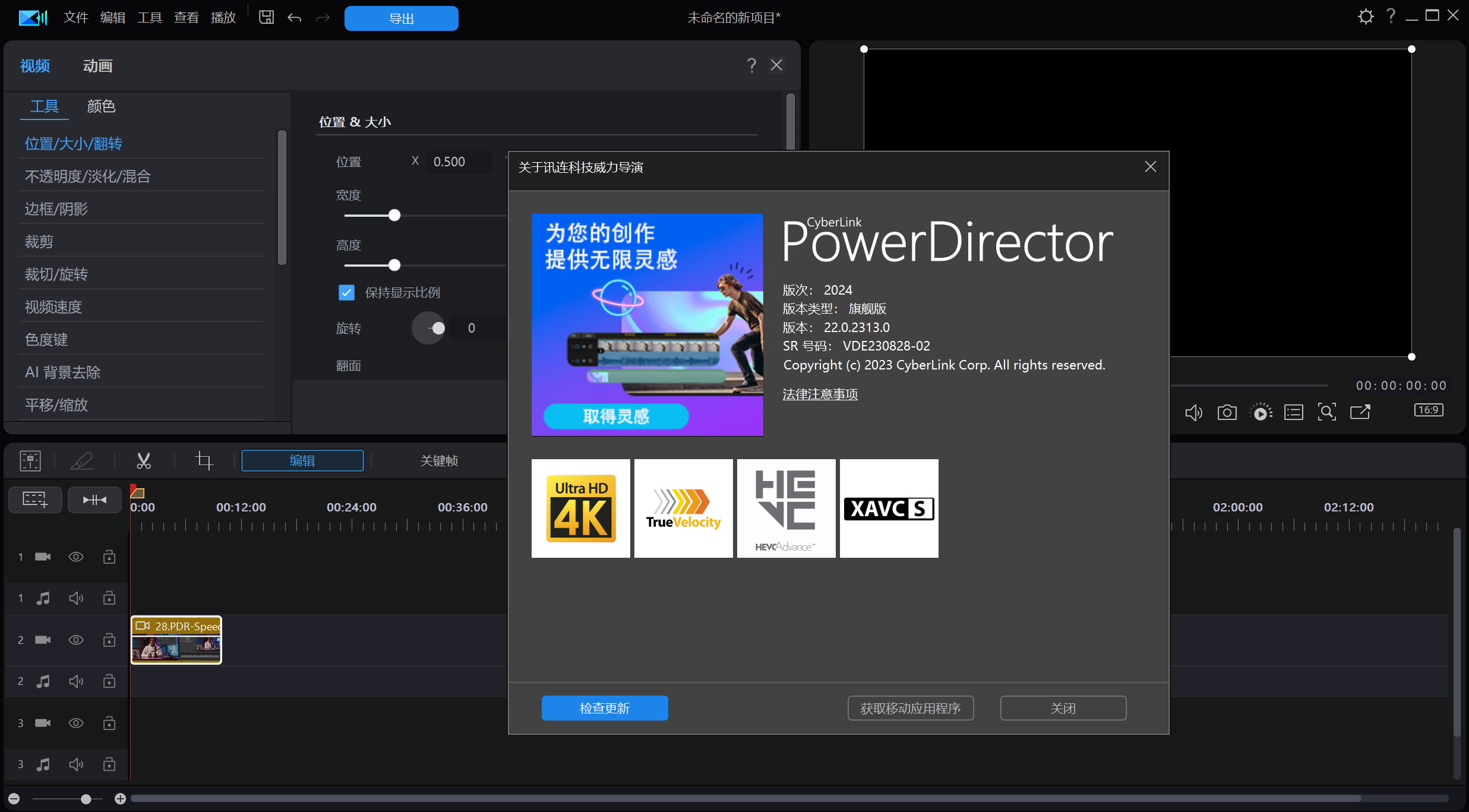Screen dimensions: 1469x812
Task: Select the 工具 tab
Action: point(44,106)
